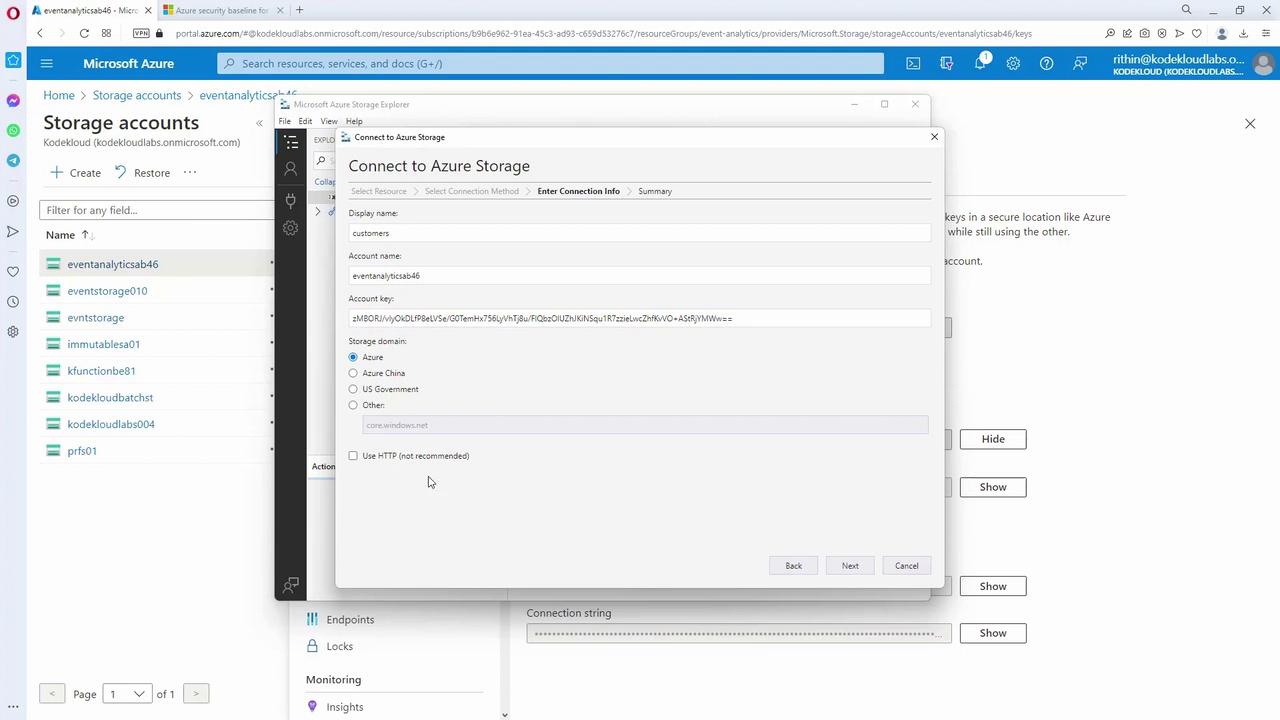This screenshot has width=1280, height=720.
Task: Expand tree node in Storage Explorer
Action: pyautogui.click(x=318, y=212)
